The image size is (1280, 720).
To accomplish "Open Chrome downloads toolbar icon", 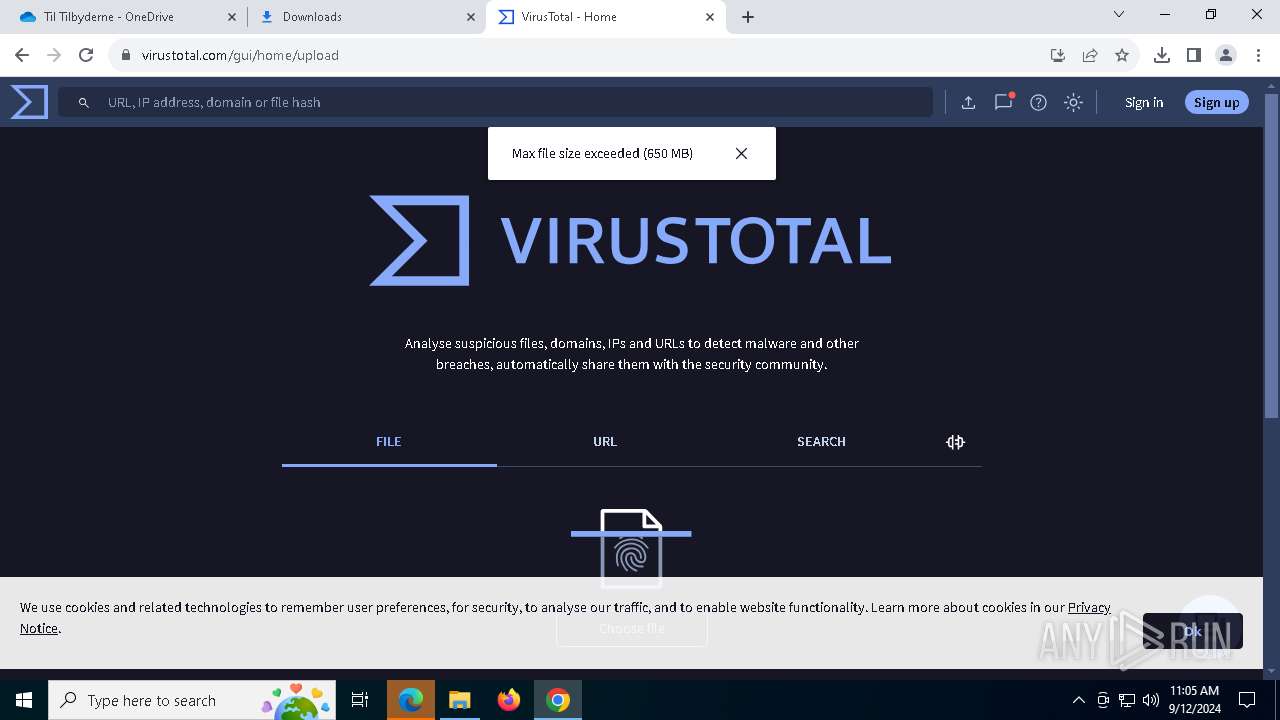I will pos(1162,55).
